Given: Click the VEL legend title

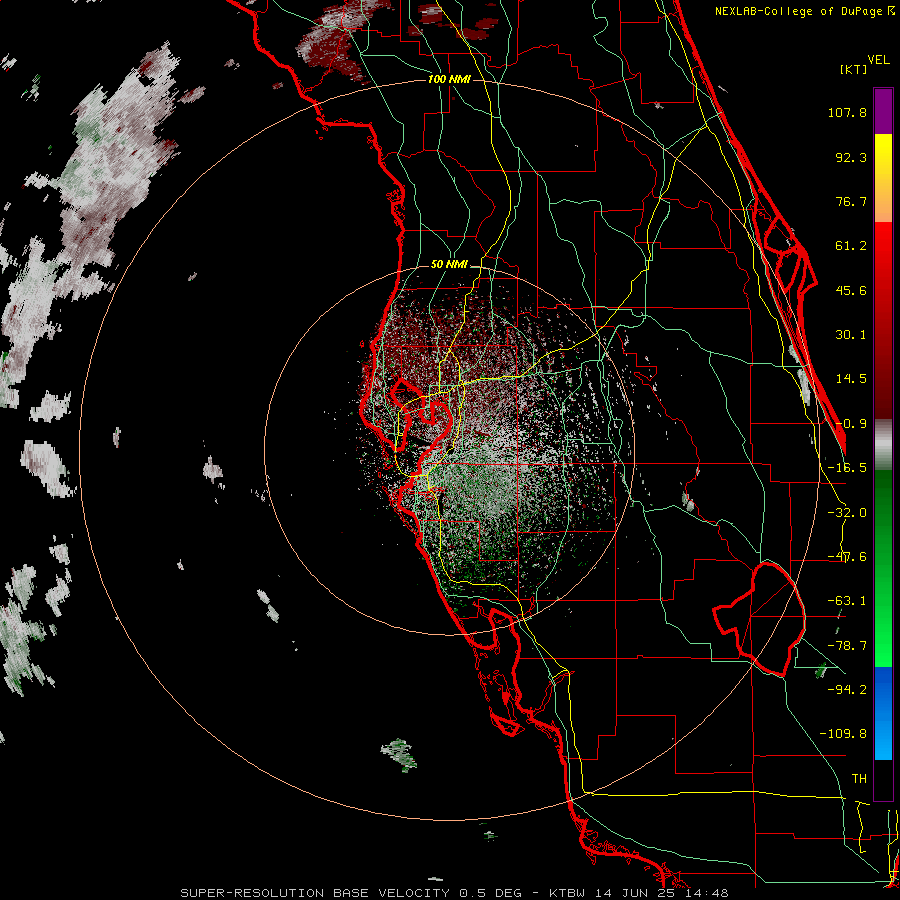Looking at the screenshot, I should pos(878,60).
